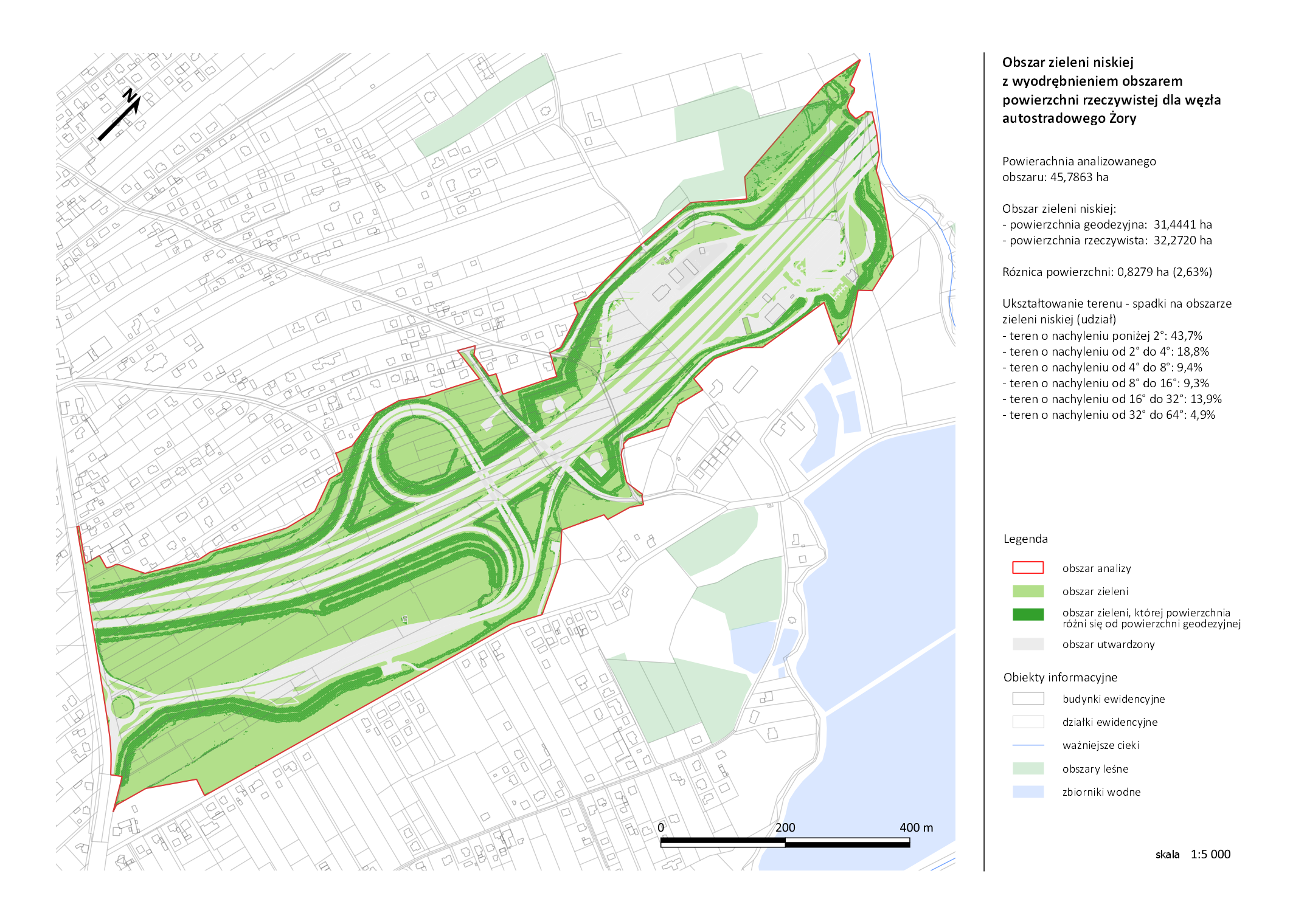Click the '400 m' scale label
1307x924 pixels.
(915, 827)
